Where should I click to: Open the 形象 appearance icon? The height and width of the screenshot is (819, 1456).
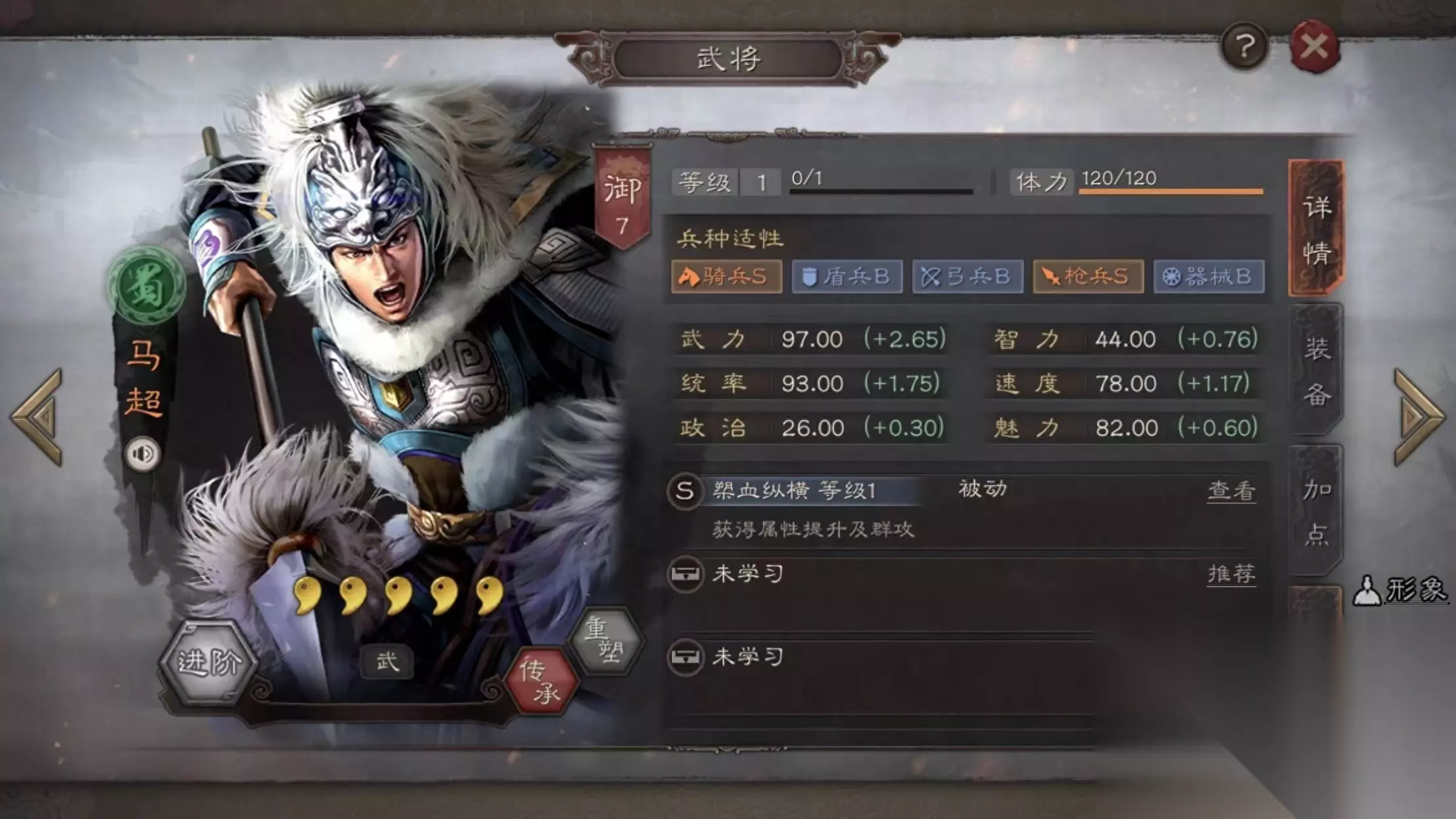click(x=1401, y=590)
